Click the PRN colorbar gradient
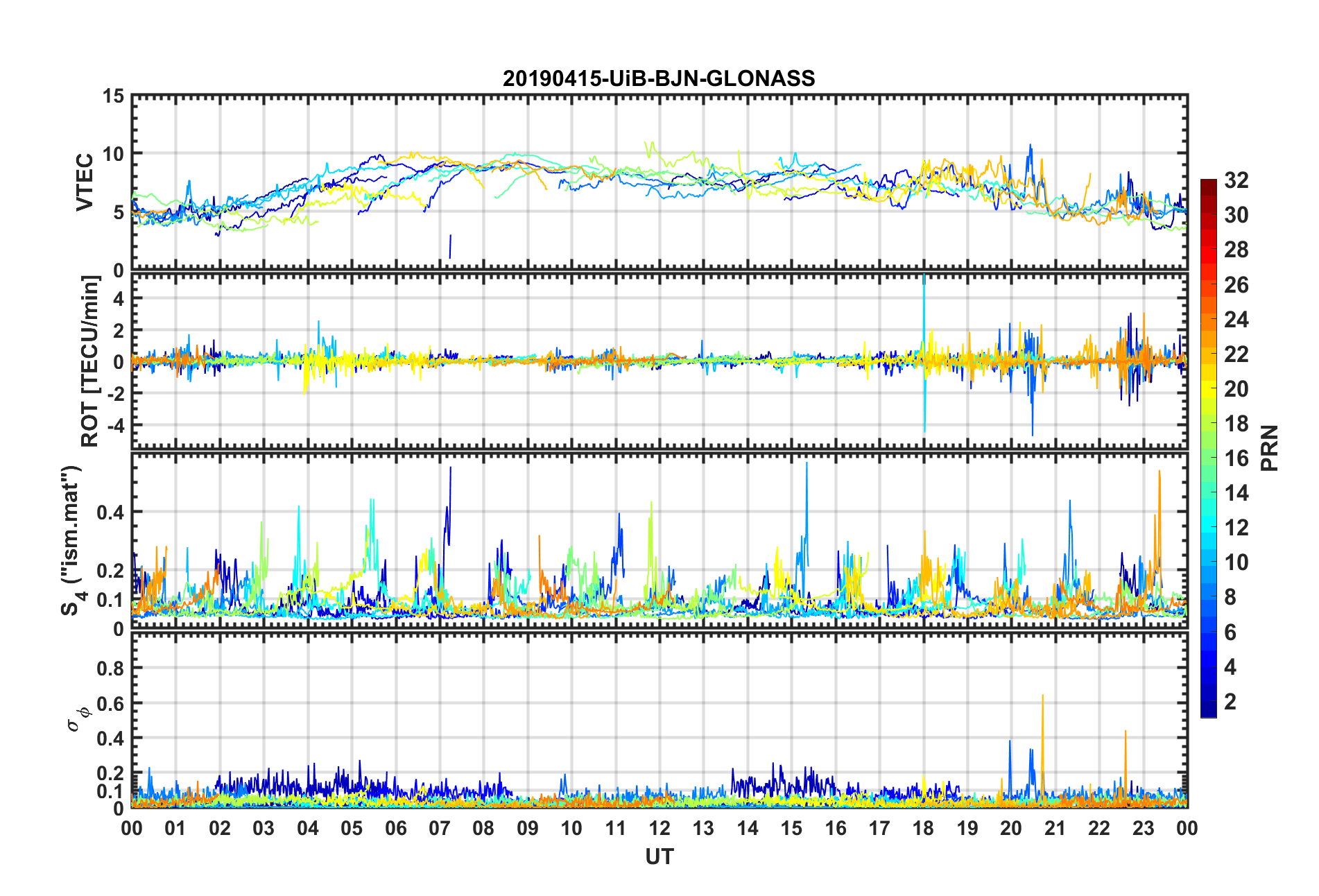 tap(1209, 448)
